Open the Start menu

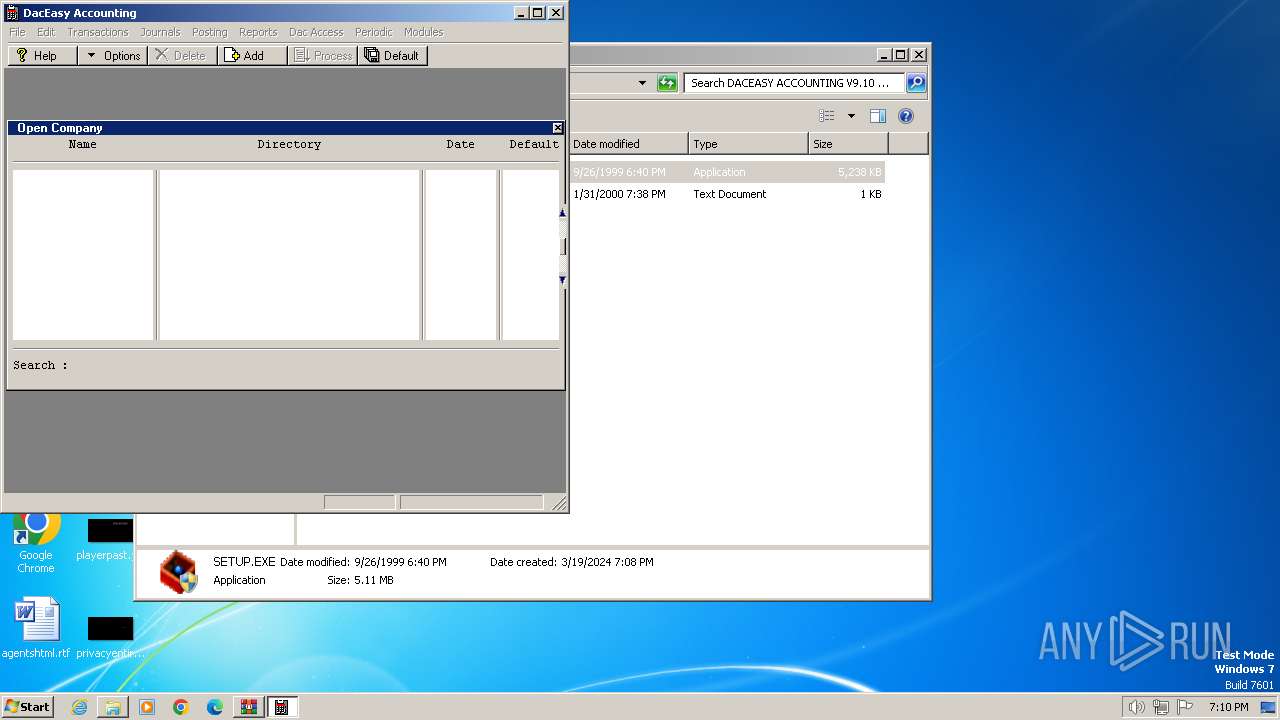pyautogui.click(x=28, y=706)
